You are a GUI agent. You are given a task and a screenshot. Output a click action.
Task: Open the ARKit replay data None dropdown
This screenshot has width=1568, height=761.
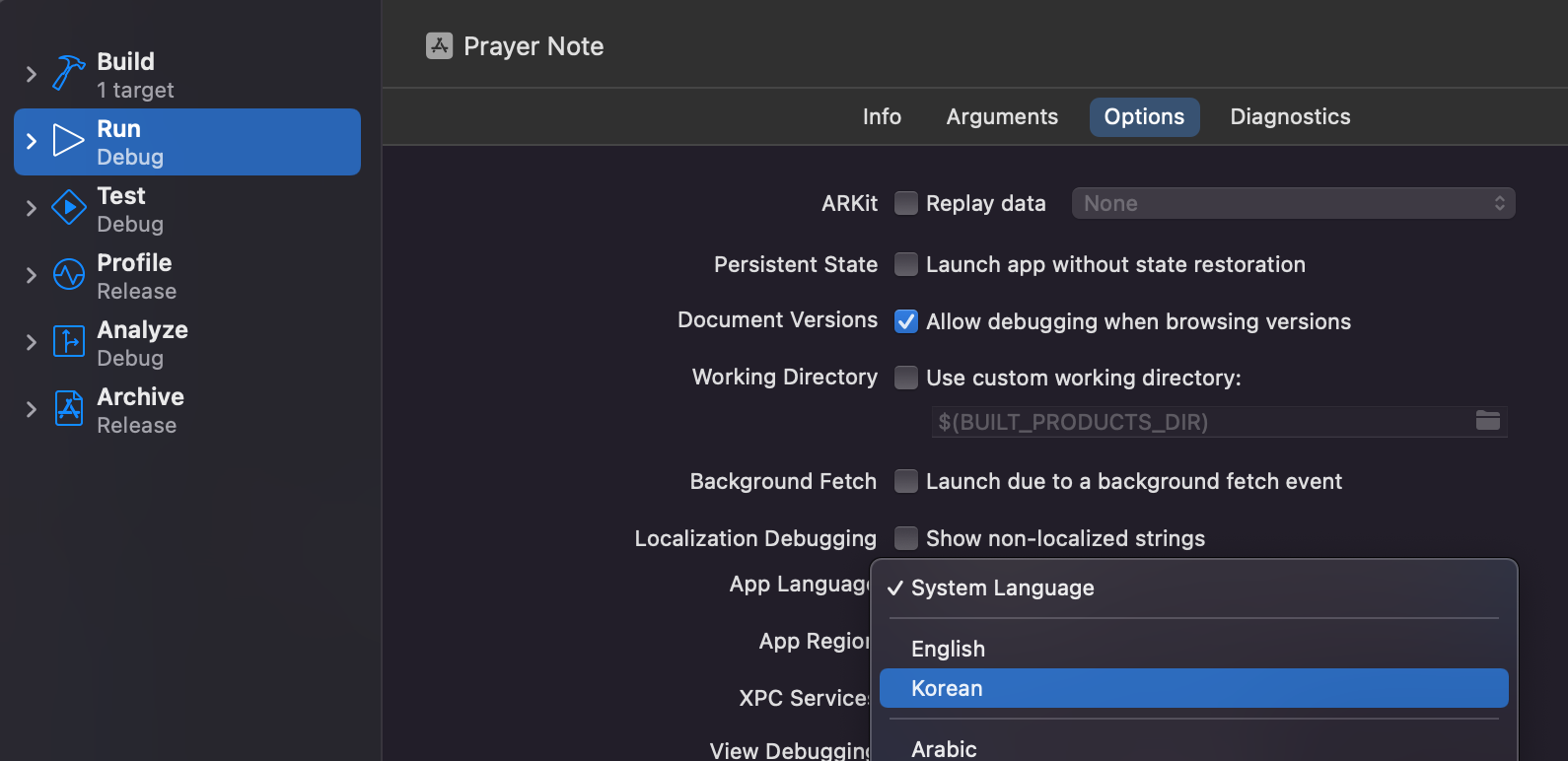pos(1293,203)
